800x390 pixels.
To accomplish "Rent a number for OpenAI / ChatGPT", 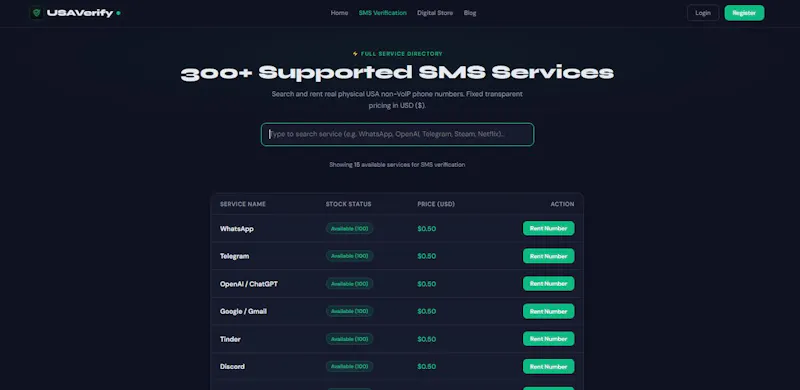I will [x=548, y=283].
